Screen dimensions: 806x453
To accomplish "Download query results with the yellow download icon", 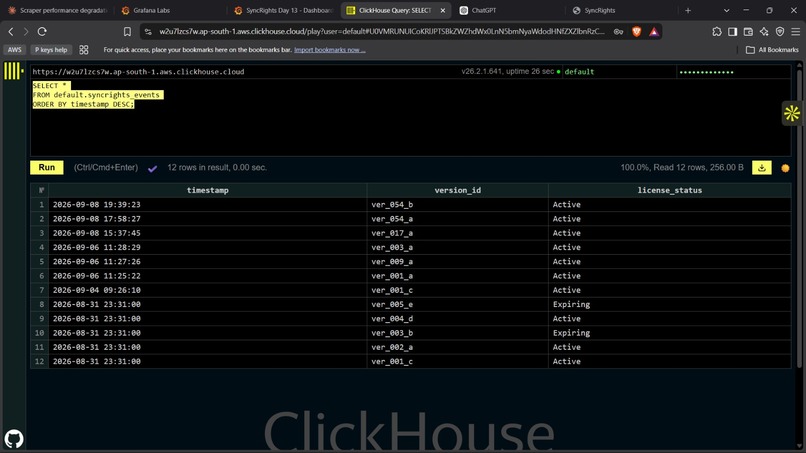I will tap(762, 168).
